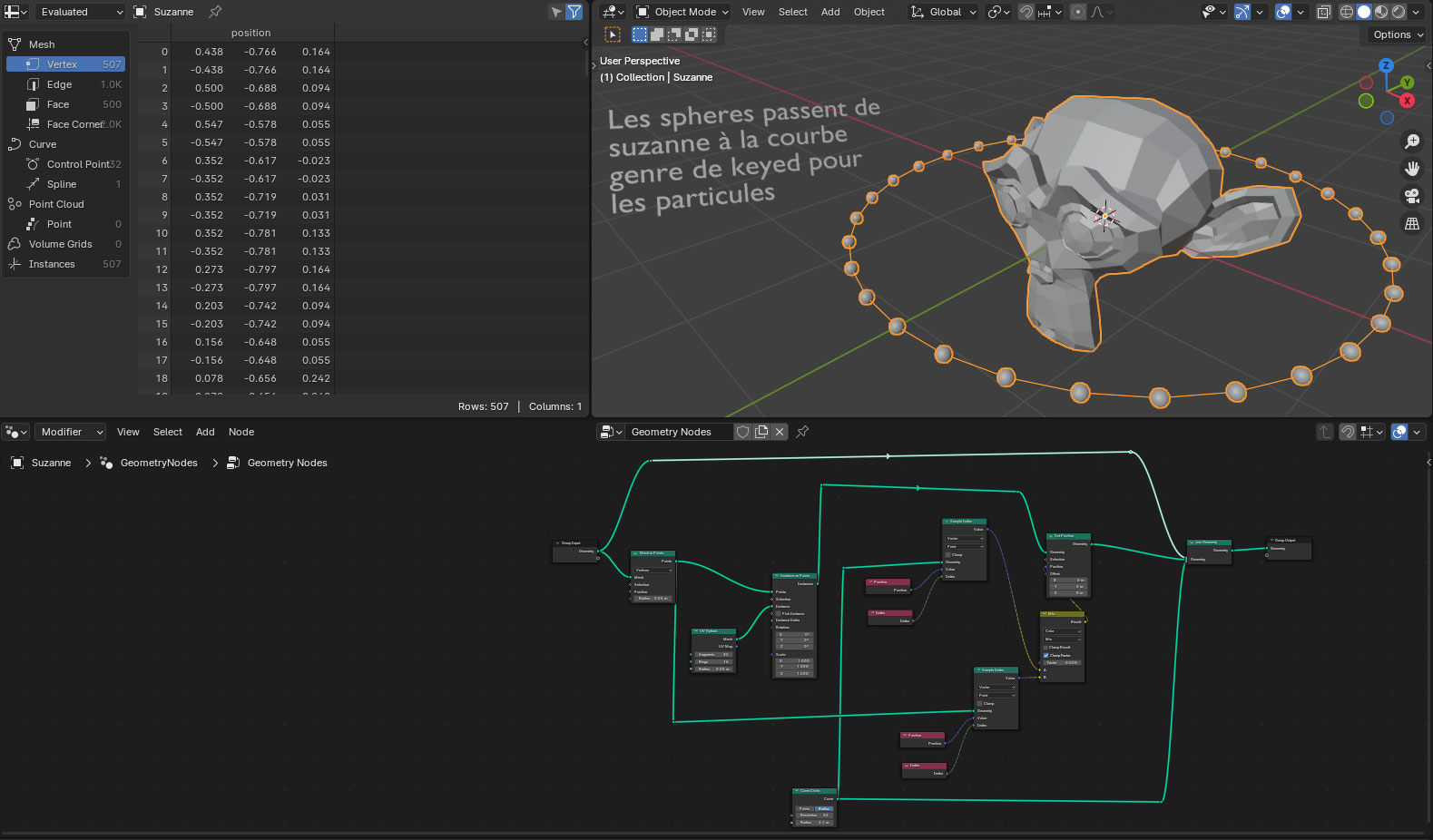Choose Subtract Selection mode icon
Viewport: 1433px width, 840px height.
coord(674,34)
